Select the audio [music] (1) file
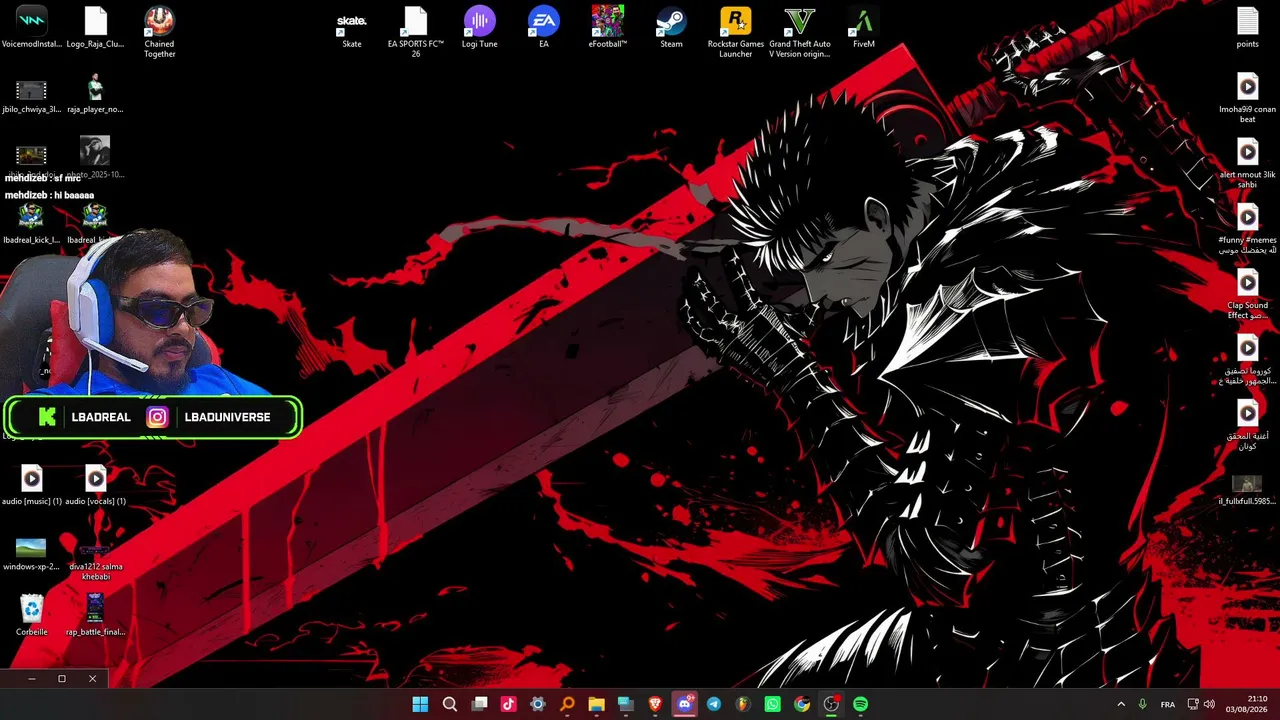1280x720 pixels. click(x=32, y=485)
